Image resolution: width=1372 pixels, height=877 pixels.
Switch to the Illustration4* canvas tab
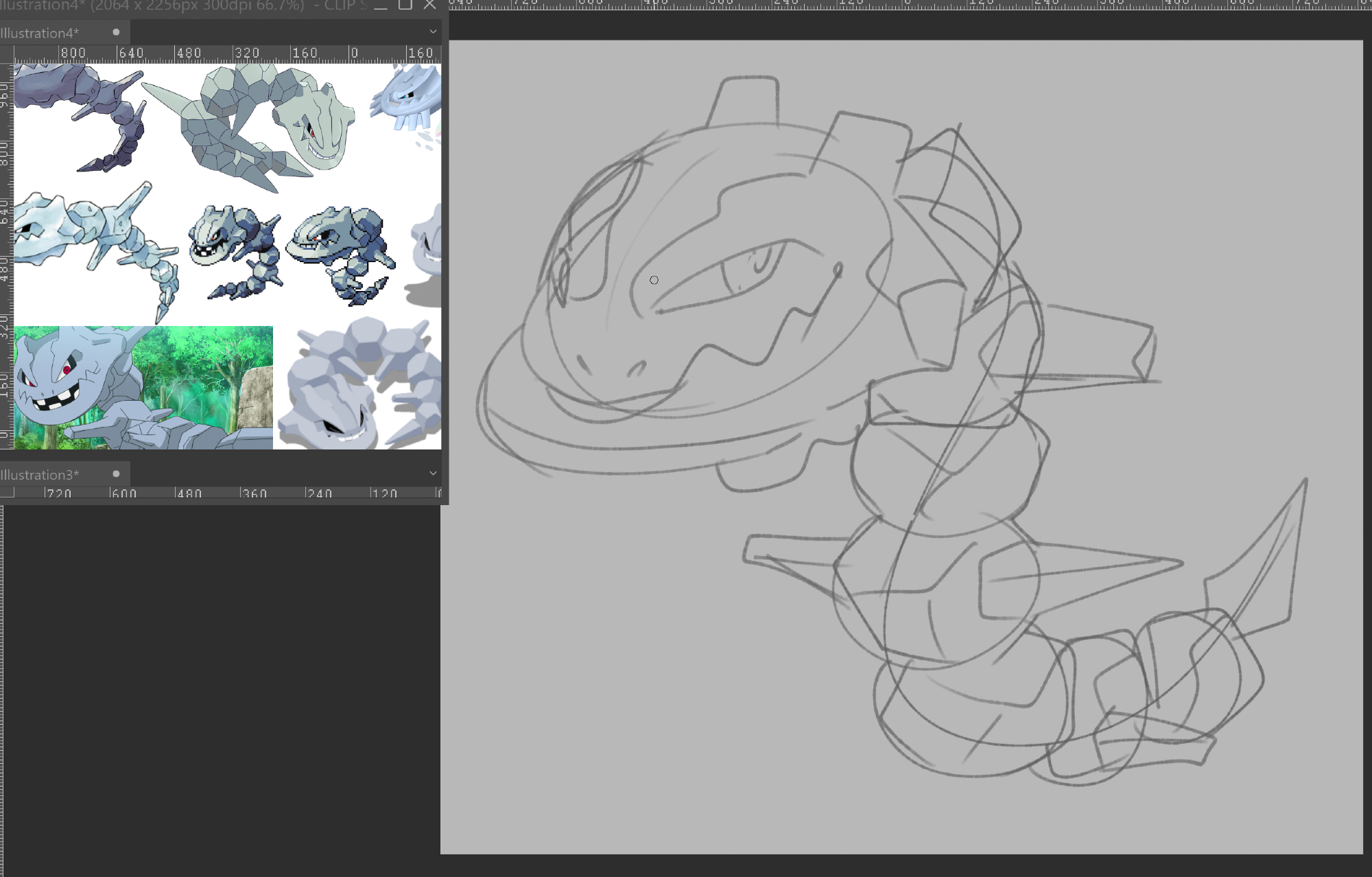[x=40, y=33]
